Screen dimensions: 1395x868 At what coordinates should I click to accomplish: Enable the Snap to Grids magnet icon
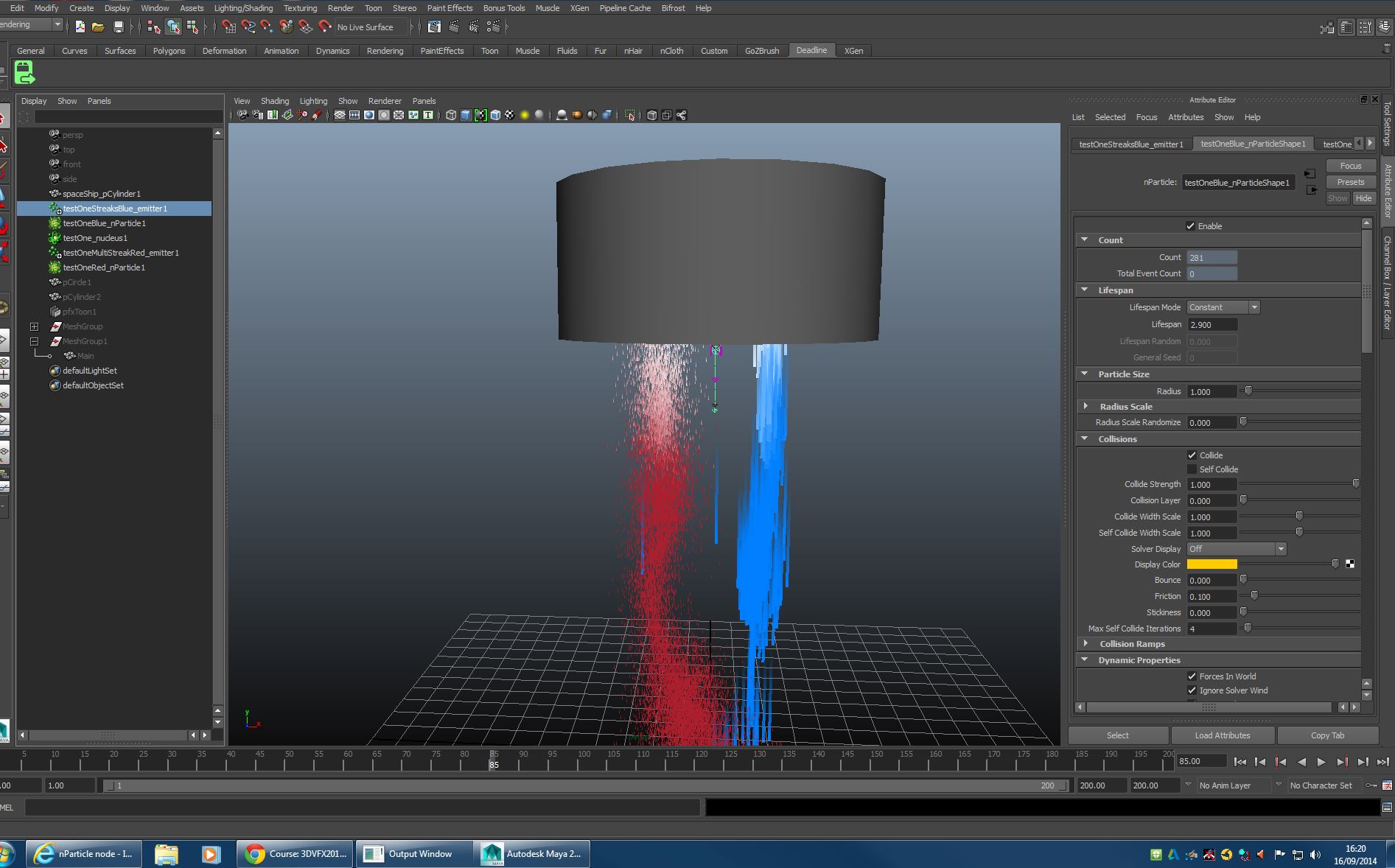click(x=229, y=27)
